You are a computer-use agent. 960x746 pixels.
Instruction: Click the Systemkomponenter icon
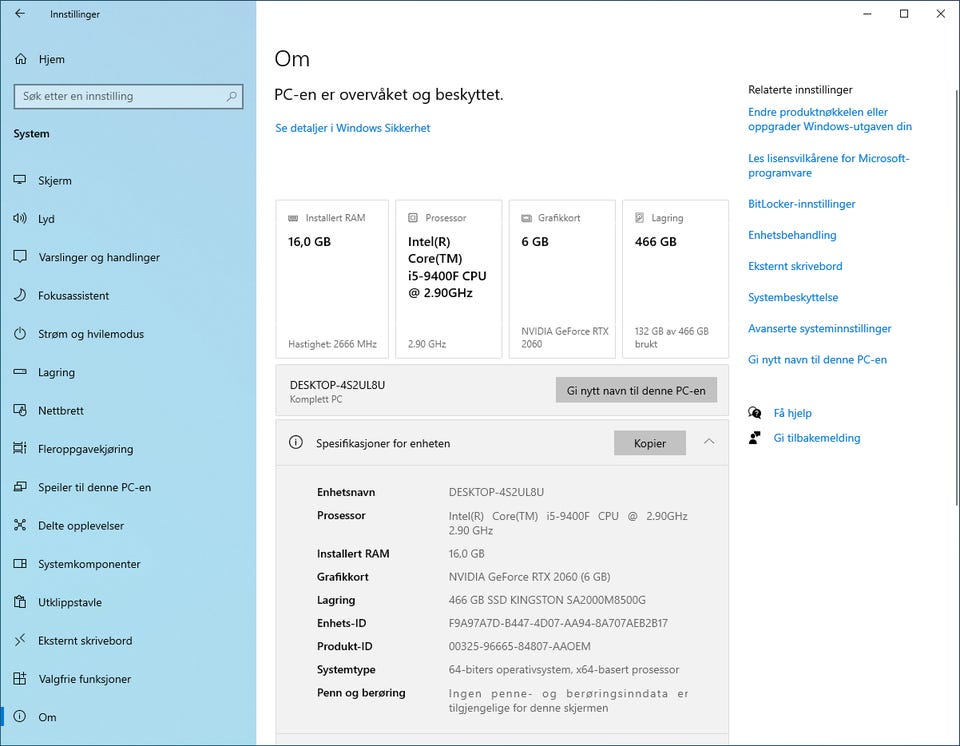coord(20,563)
